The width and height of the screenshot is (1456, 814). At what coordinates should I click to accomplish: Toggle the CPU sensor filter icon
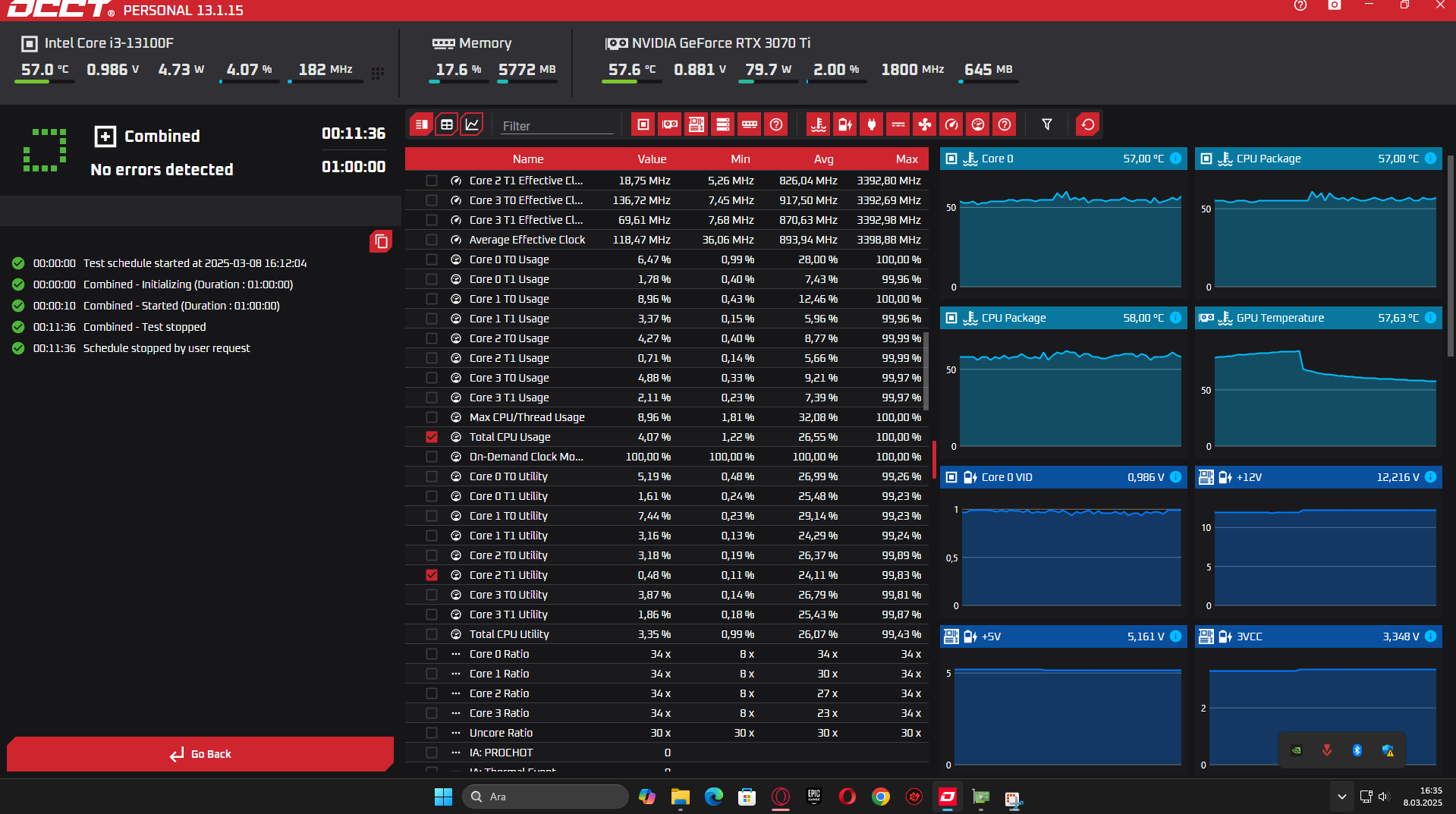(x=643, y=124)
